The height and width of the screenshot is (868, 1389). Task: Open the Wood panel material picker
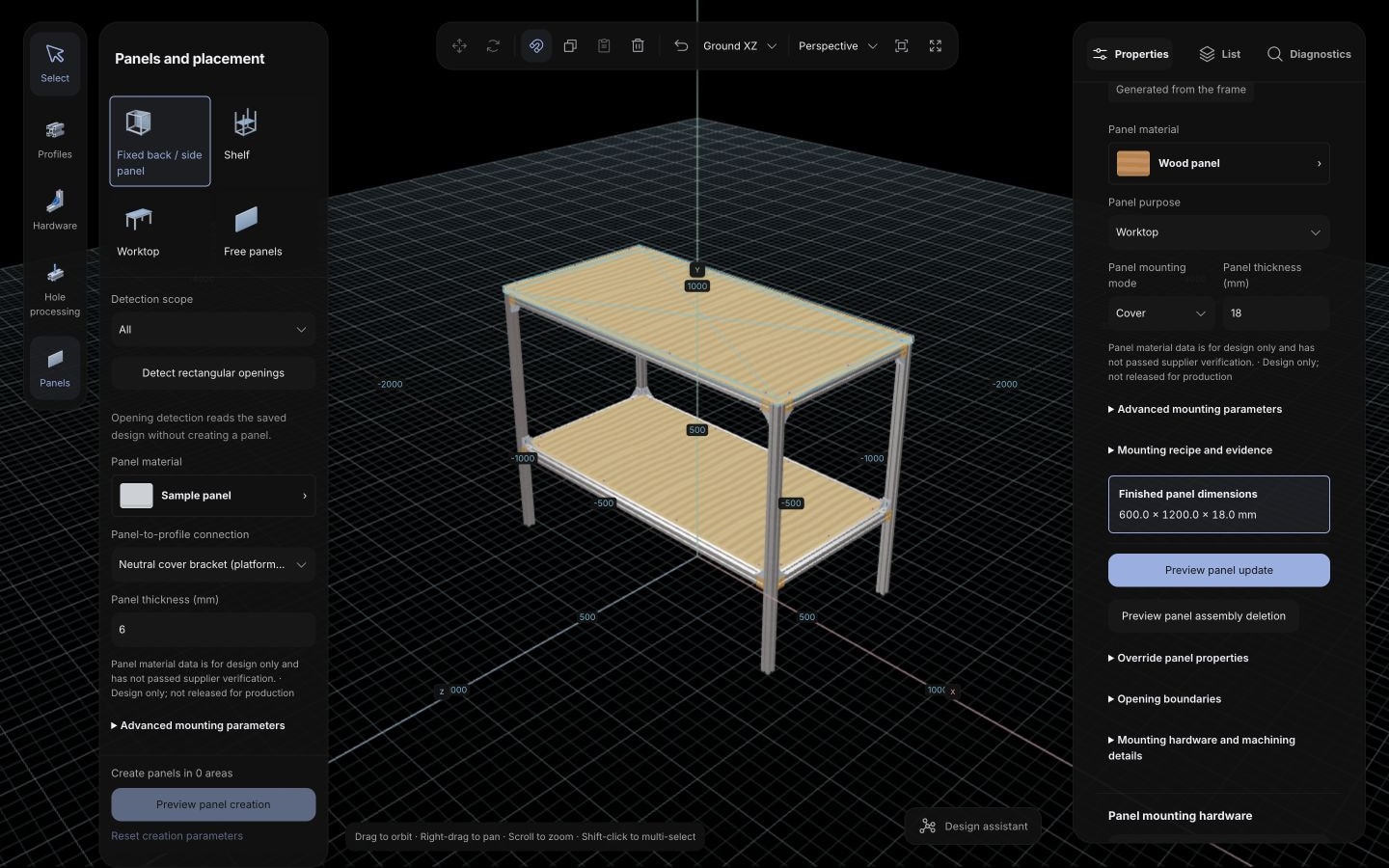point(1218,163)
